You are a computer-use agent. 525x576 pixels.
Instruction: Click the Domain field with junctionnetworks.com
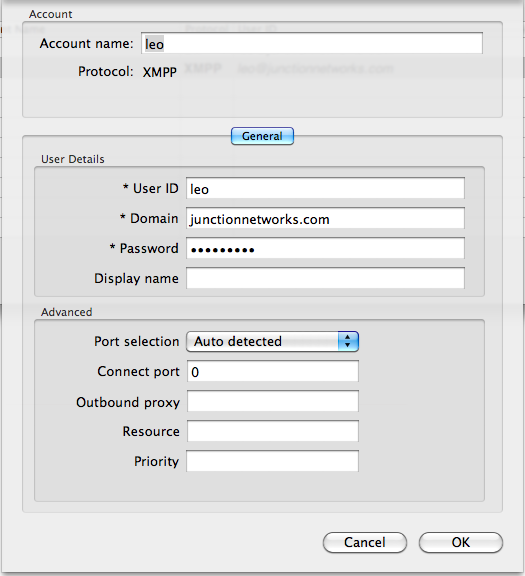tap(325, 219)
